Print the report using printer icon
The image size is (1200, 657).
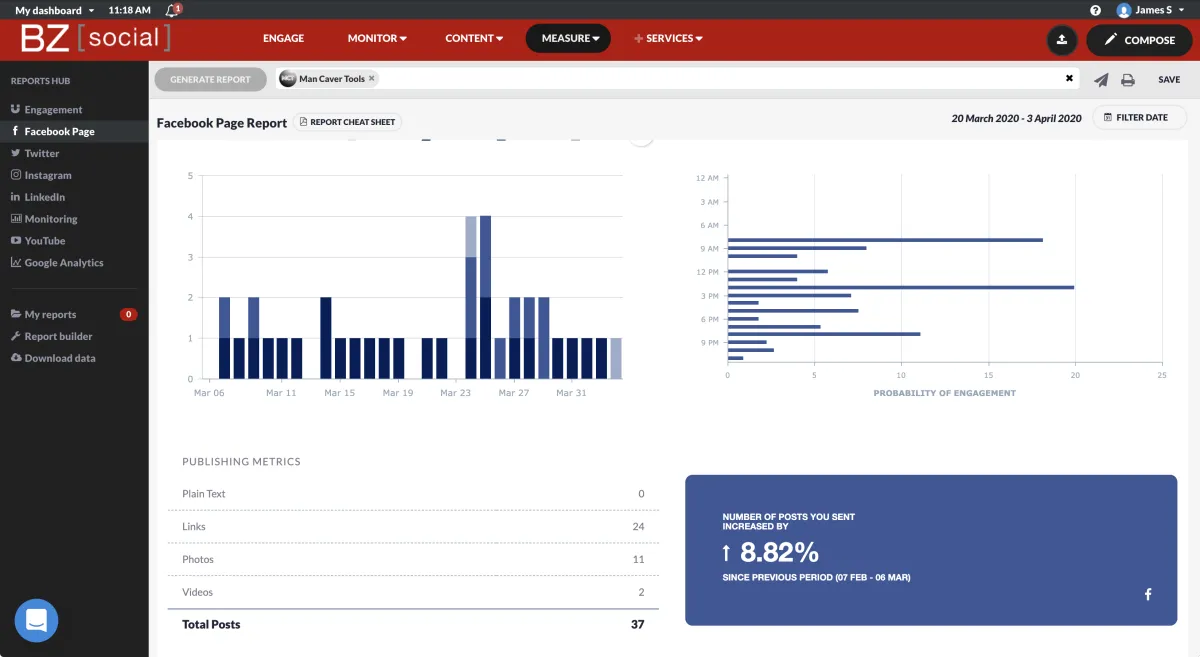pos(1128,80)
